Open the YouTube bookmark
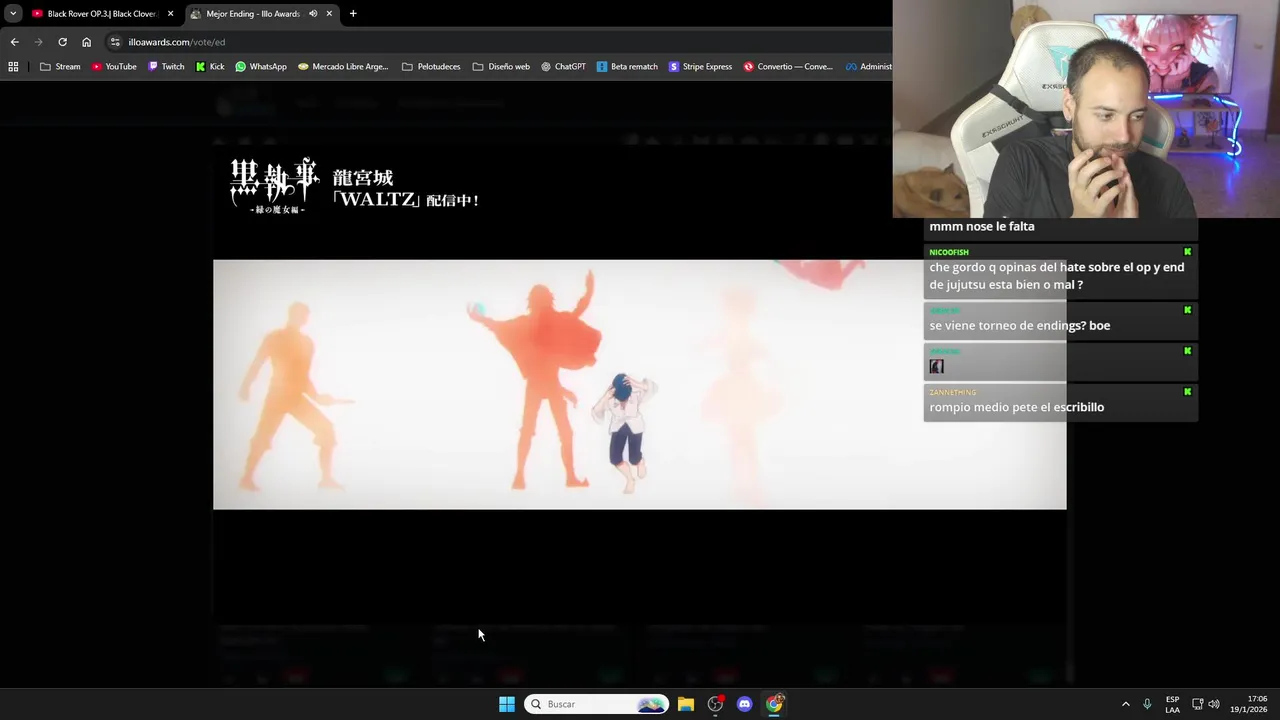 click(x=114, y=67)
